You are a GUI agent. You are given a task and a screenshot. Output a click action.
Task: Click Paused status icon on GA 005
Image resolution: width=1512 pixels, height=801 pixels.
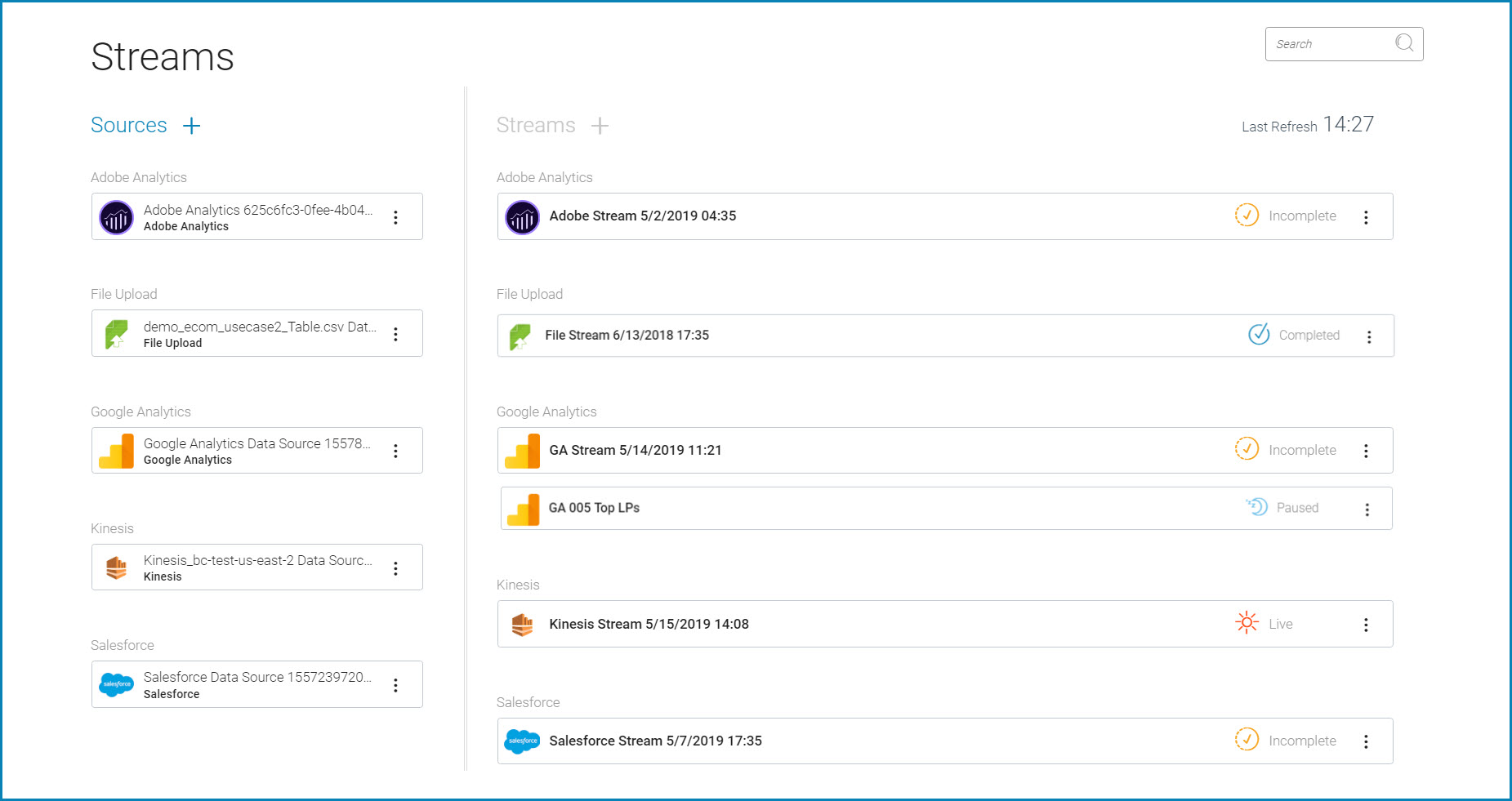(x=1256, y=506)
